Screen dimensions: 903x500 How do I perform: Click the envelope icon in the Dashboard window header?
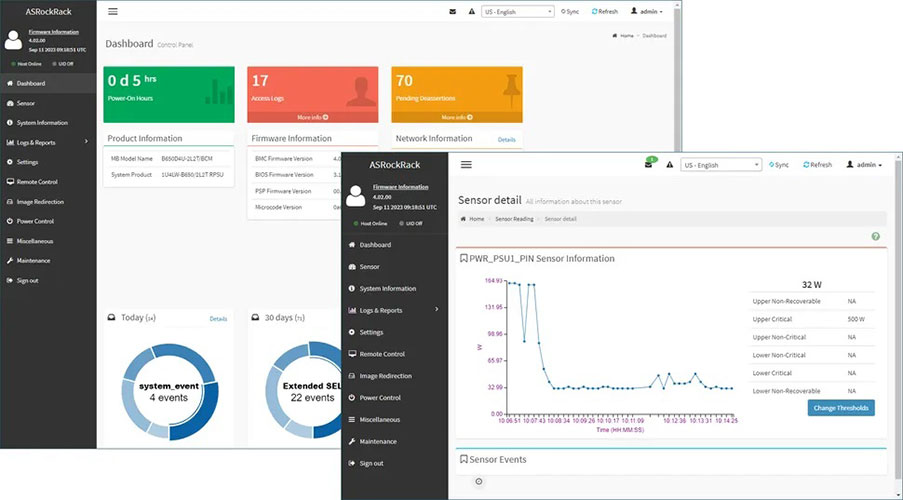click(452, 12)
